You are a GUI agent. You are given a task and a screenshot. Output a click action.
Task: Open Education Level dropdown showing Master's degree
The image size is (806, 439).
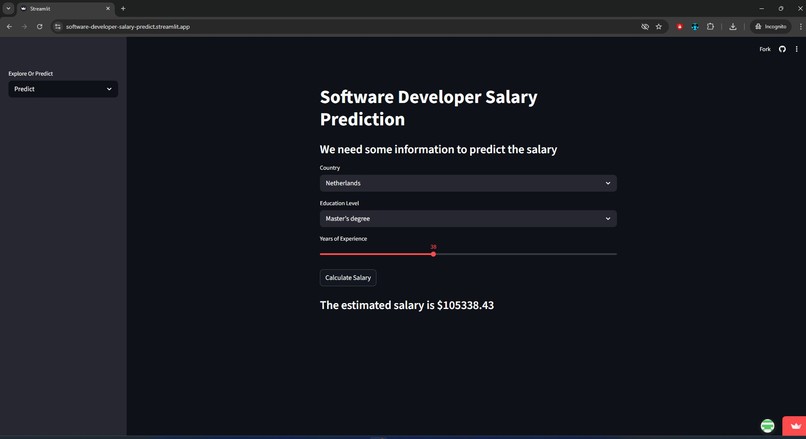click(468, 218)
